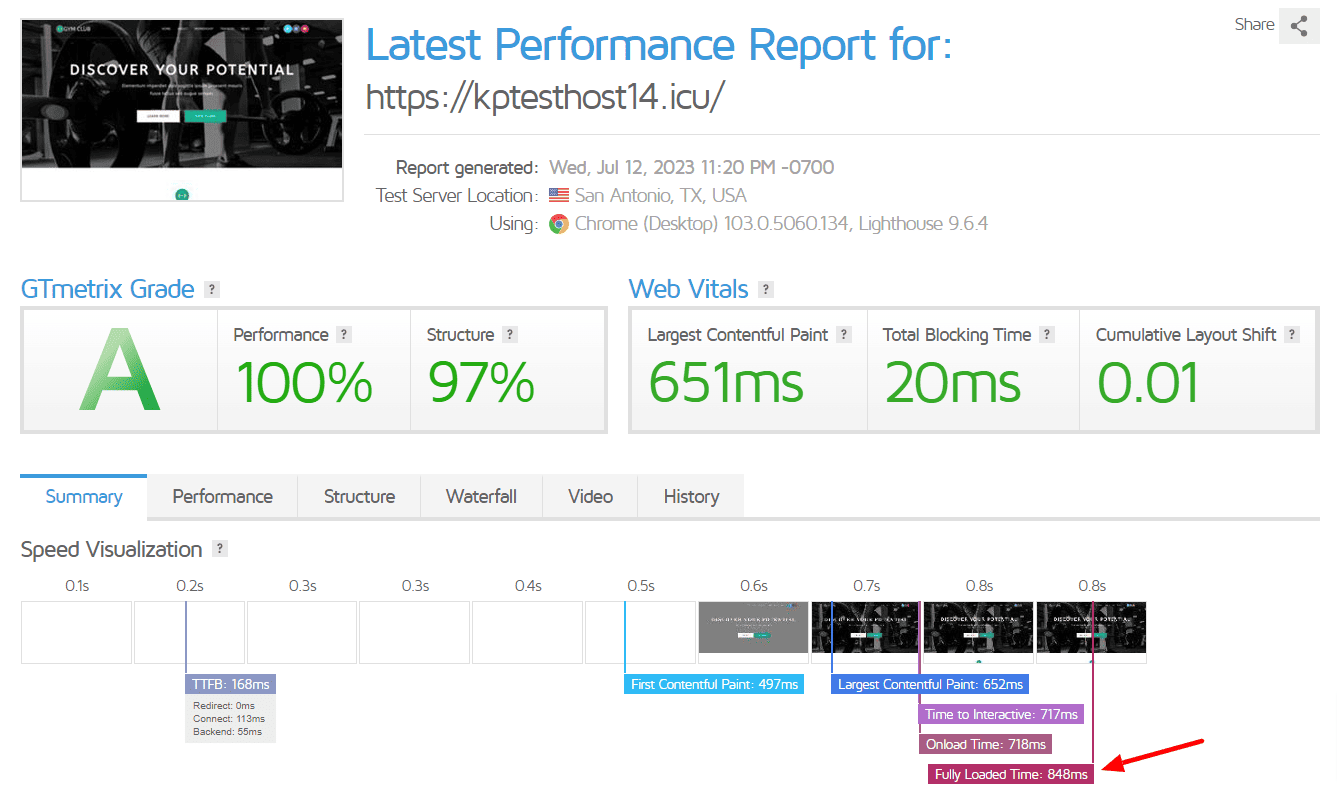Click the 'Using:' label
This screenshot has height=800, width=1337.
pos(513,224)
